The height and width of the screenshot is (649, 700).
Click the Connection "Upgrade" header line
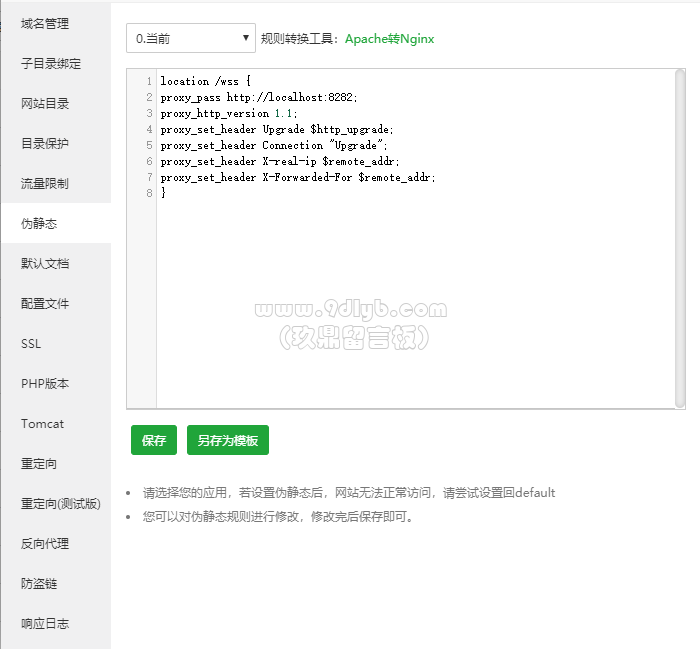pyautogui.click(x=274, y=146)
